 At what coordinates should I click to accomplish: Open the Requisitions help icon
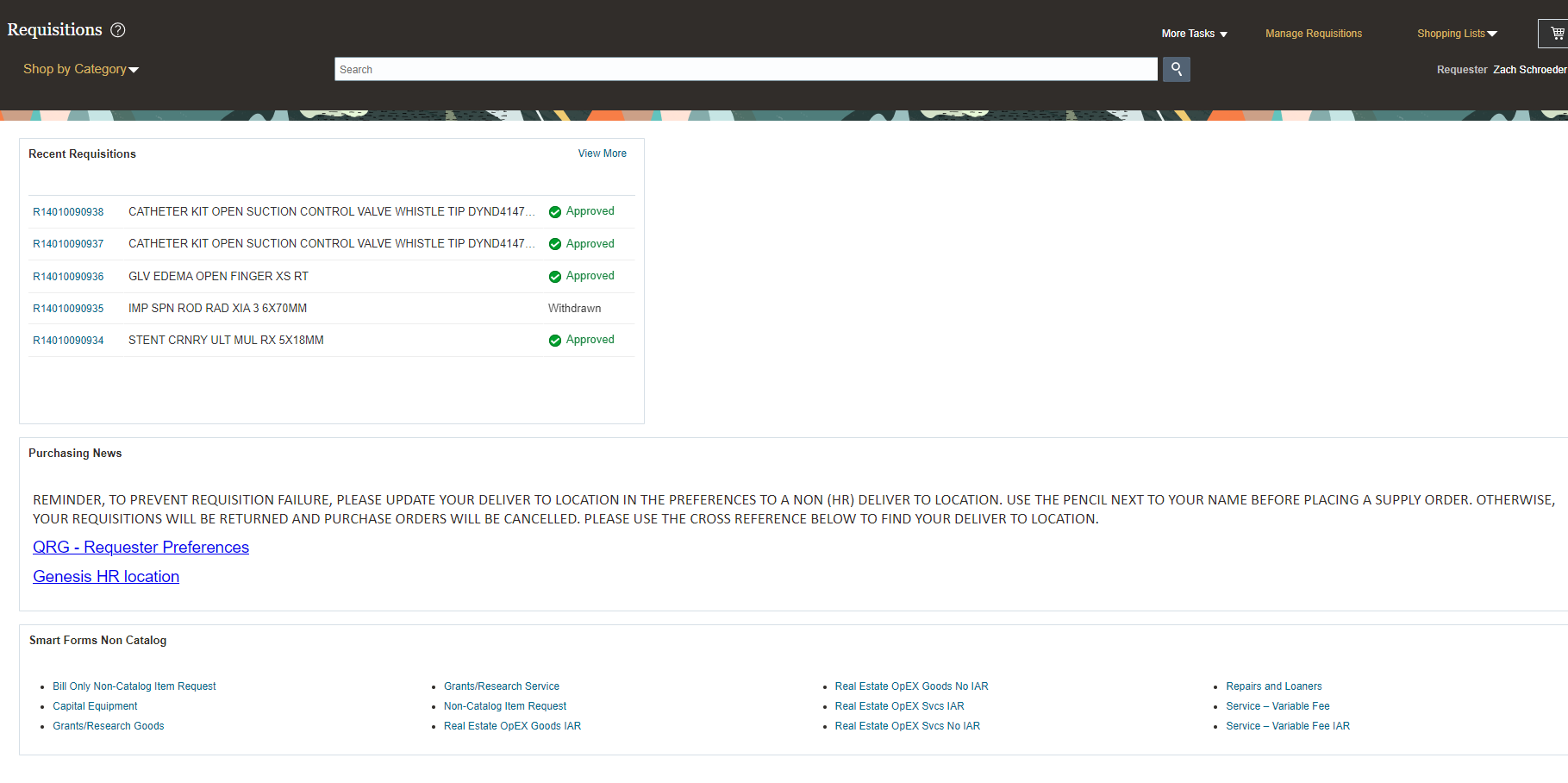pyautogui.click(x=118, y=29)
